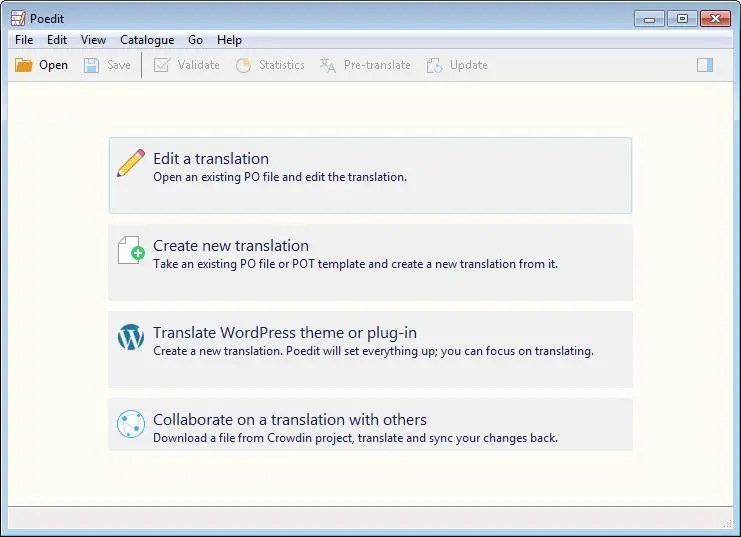This screenshot has height=537, width=741.
Task: Select Create new translation option
Action: click(x=370, y=262)
